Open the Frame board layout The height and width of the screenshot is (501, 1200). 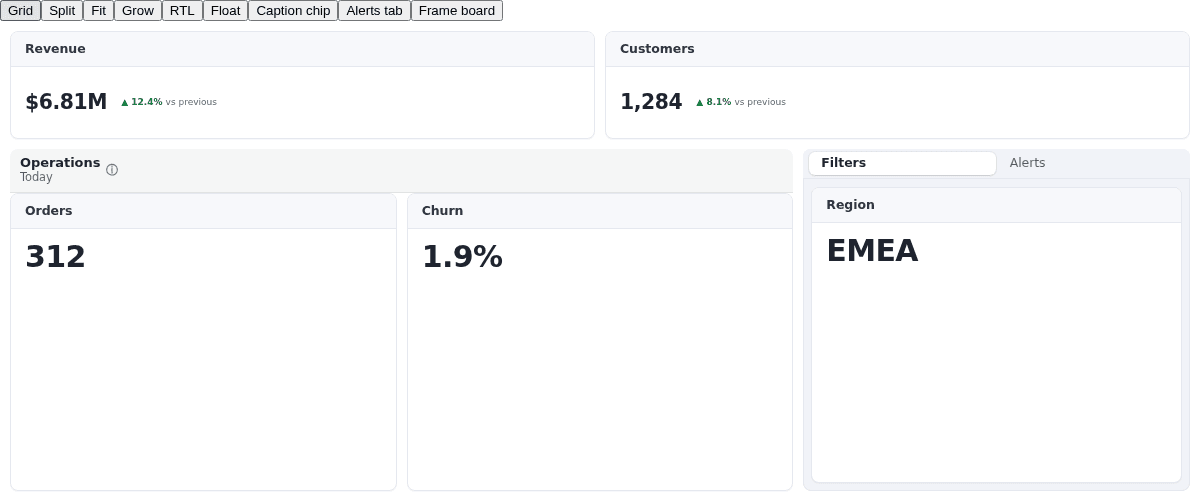click(x=457, y=11)
